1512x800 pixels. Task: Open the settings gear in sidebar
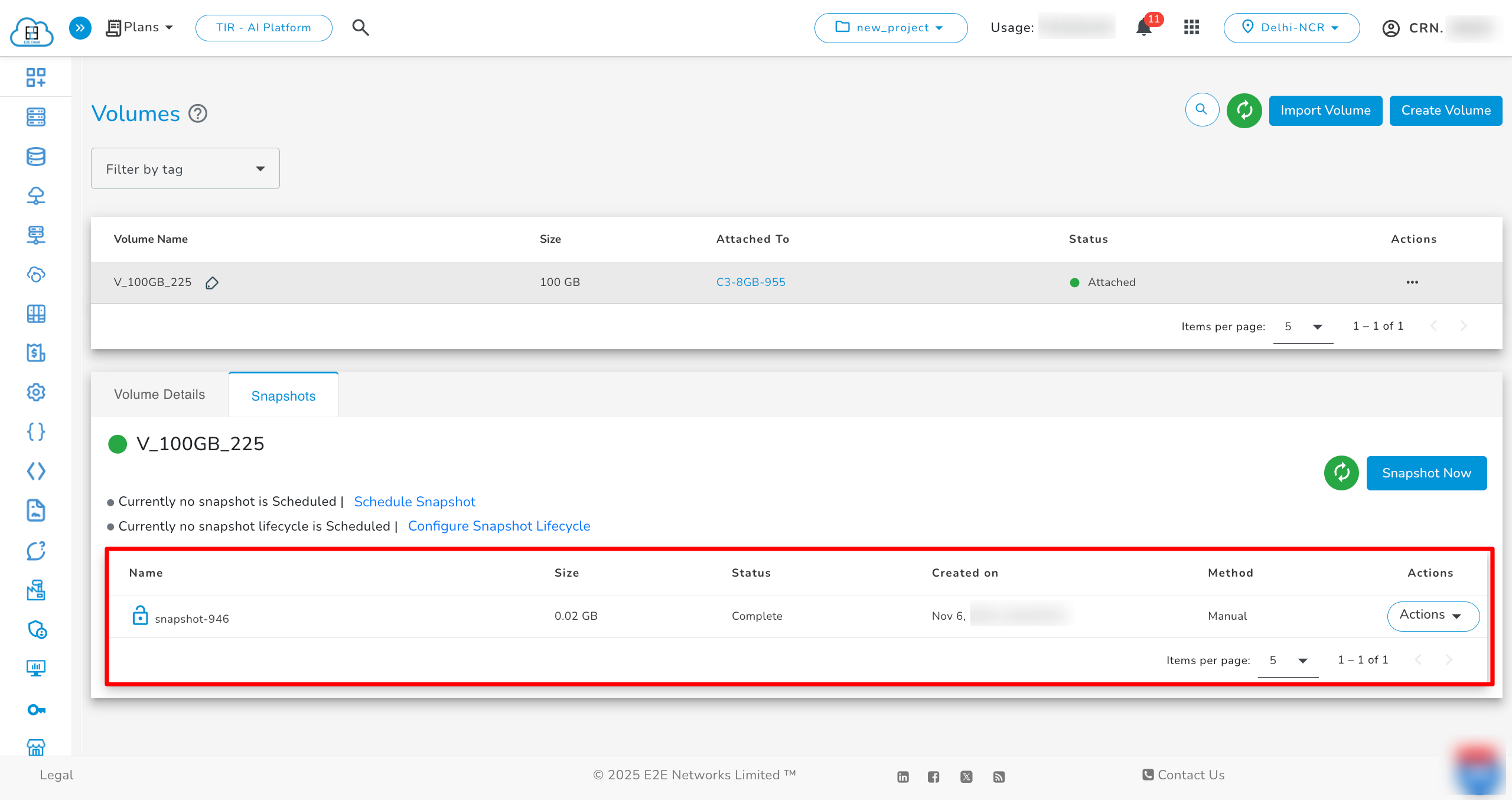pos(36,392)
